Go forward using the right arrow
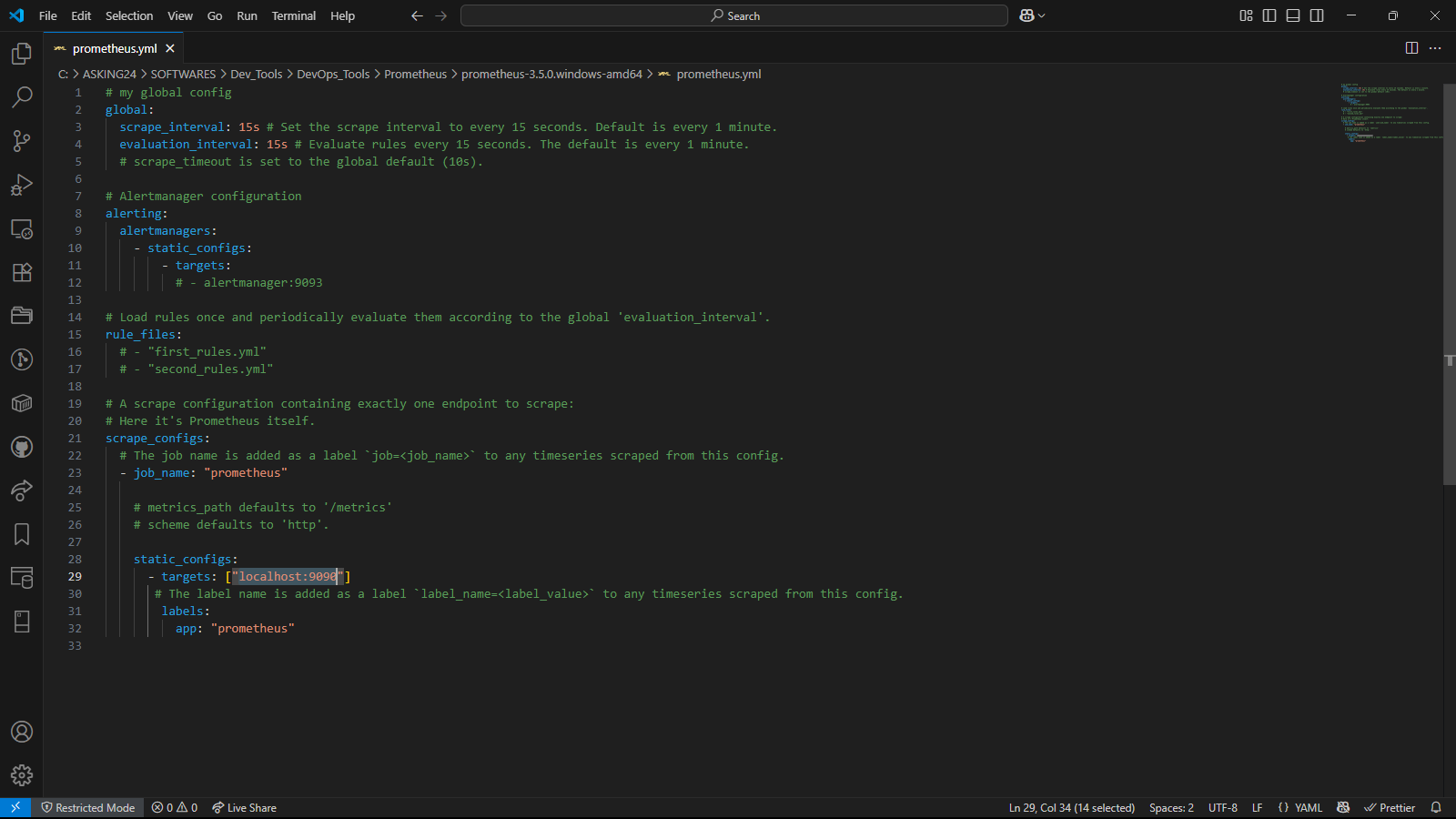1456x819 pixels. click(441, 15)
